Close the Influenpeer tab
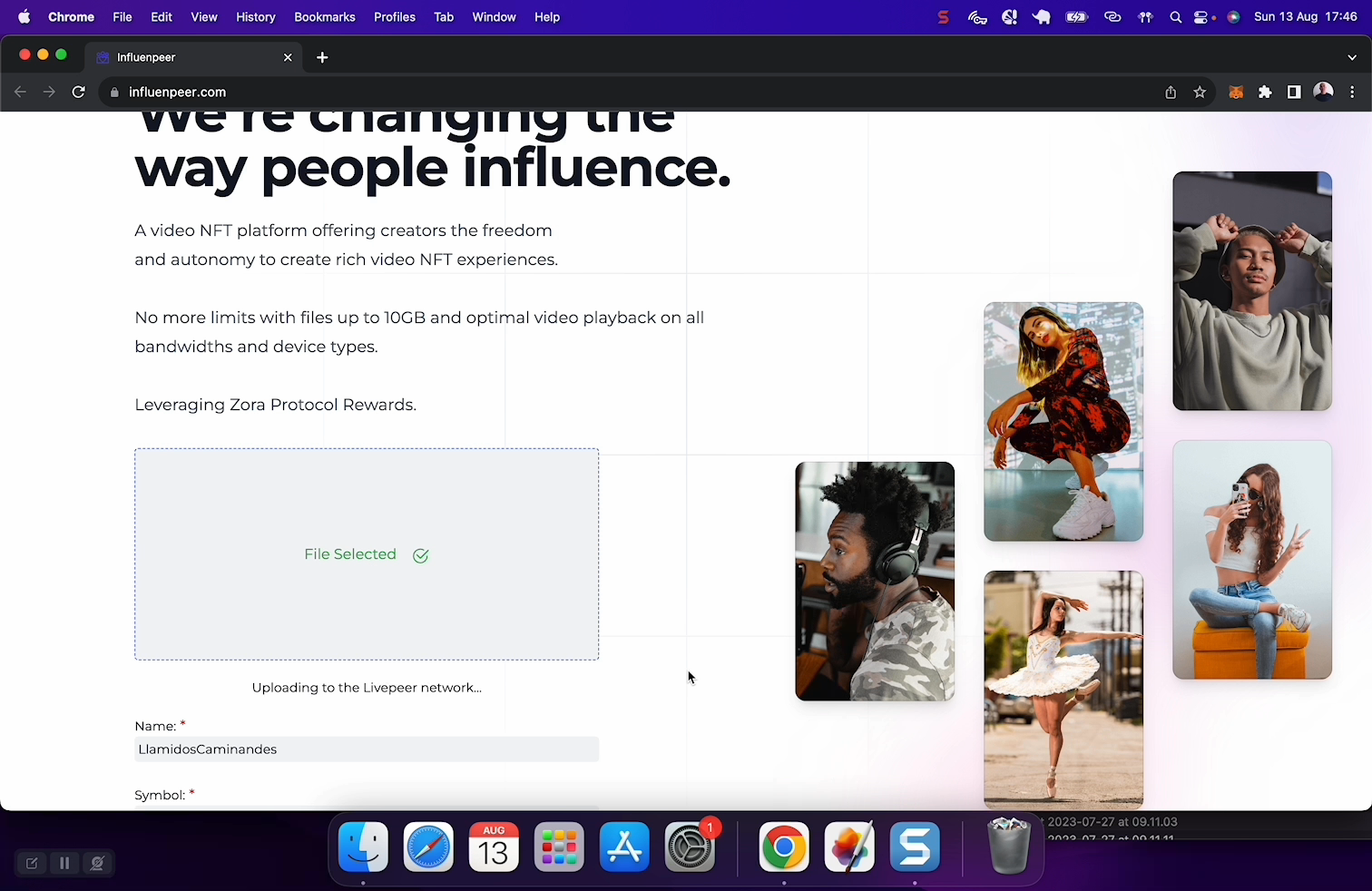 288,57
